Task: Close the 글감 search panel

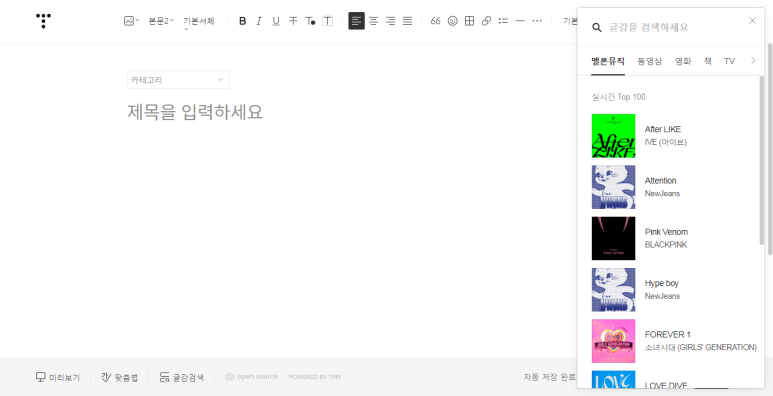Action: (752, 20)
